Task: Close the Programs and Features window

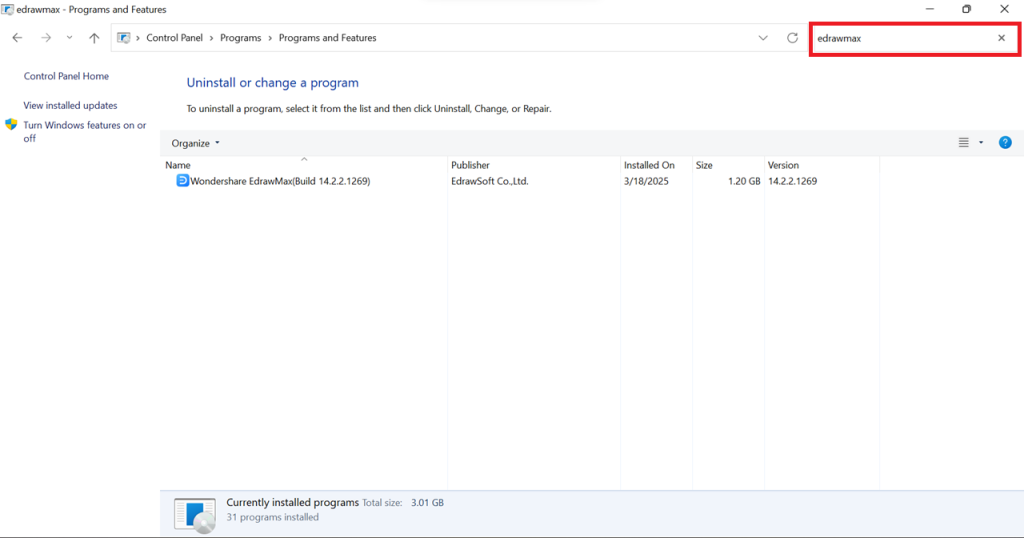Action: (1004, 9)
